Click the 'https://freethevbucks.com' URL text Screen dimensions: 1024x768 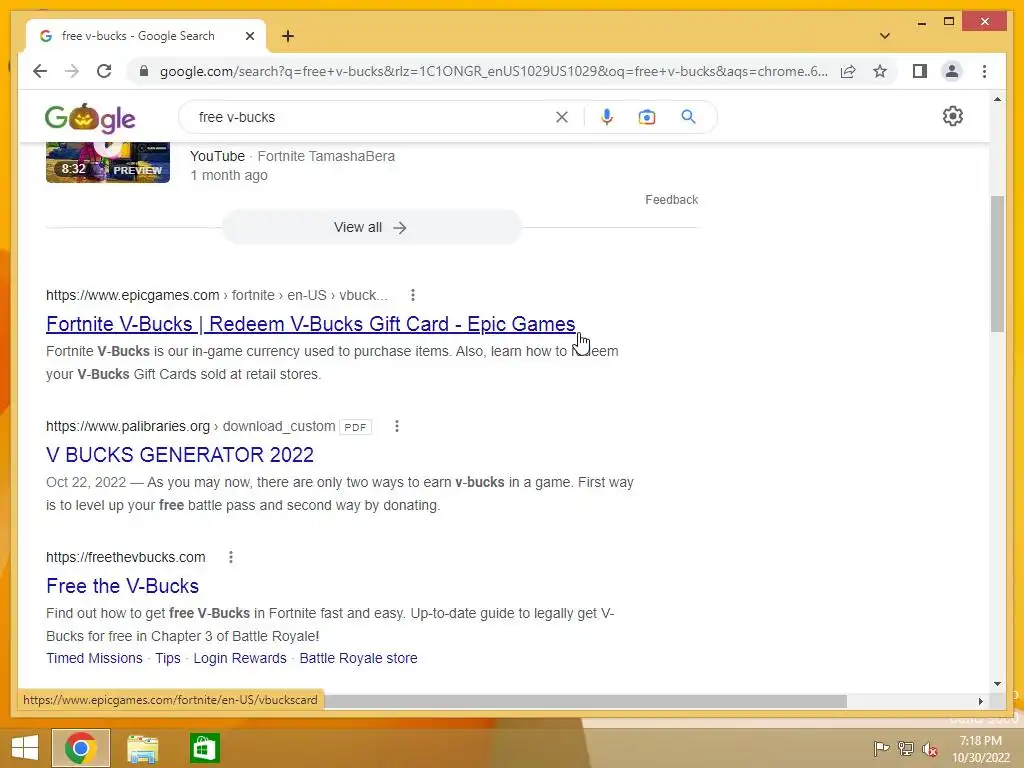click(125, 557)
